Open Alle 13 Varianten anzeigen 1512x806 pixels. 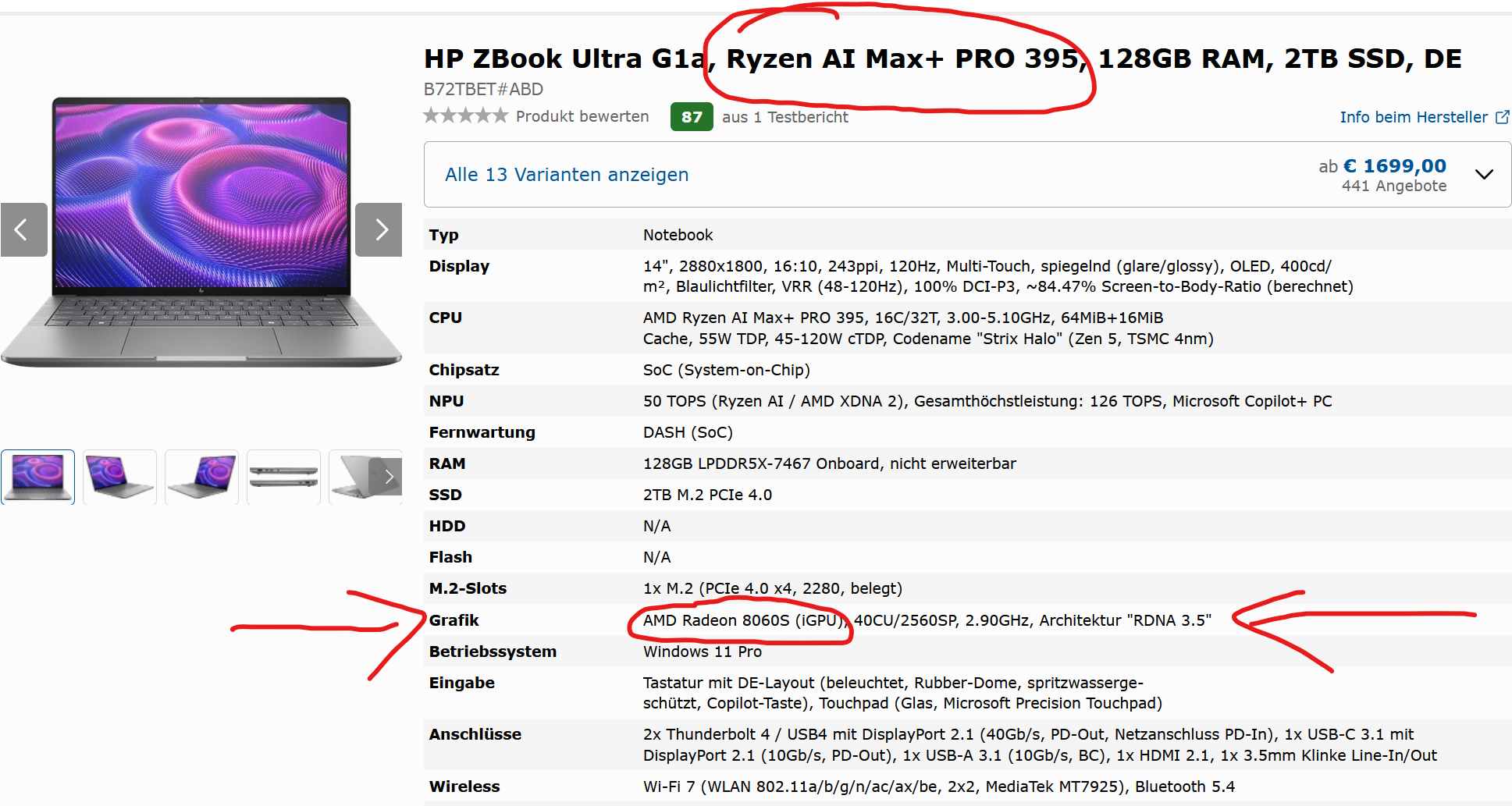tap(567, 175)
